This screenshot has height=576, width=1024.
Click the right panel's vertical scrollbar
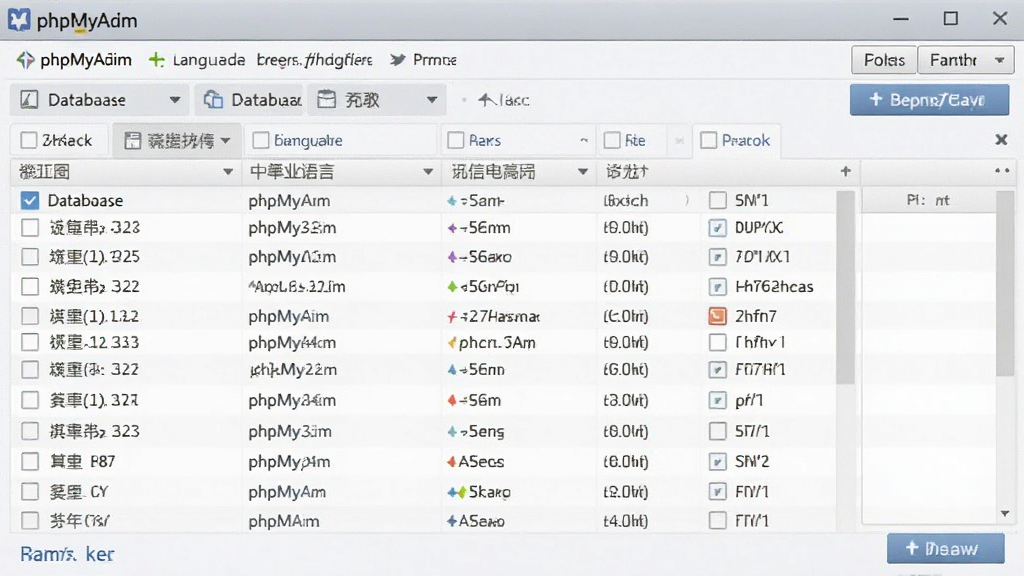click(x=1005, y=283)
